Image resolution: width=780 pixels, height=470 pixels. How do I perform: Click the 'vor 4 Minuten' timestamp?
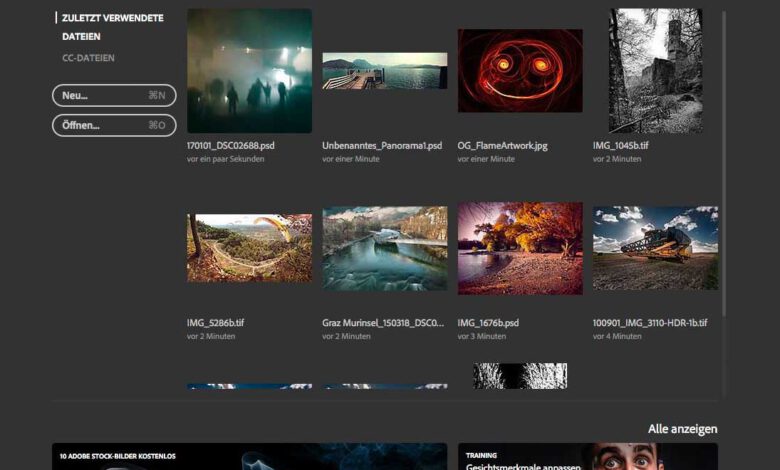(x=617, y=336)
